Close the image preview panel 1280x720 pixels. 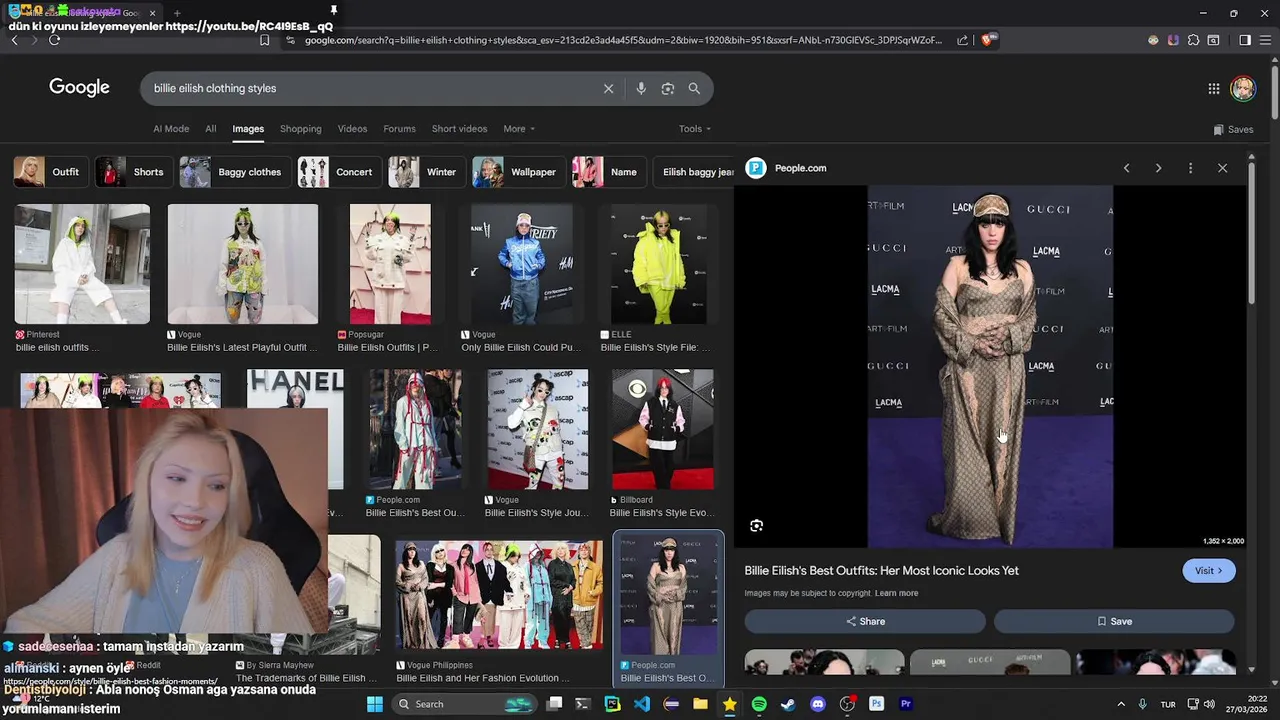(x=1222, y=168)
